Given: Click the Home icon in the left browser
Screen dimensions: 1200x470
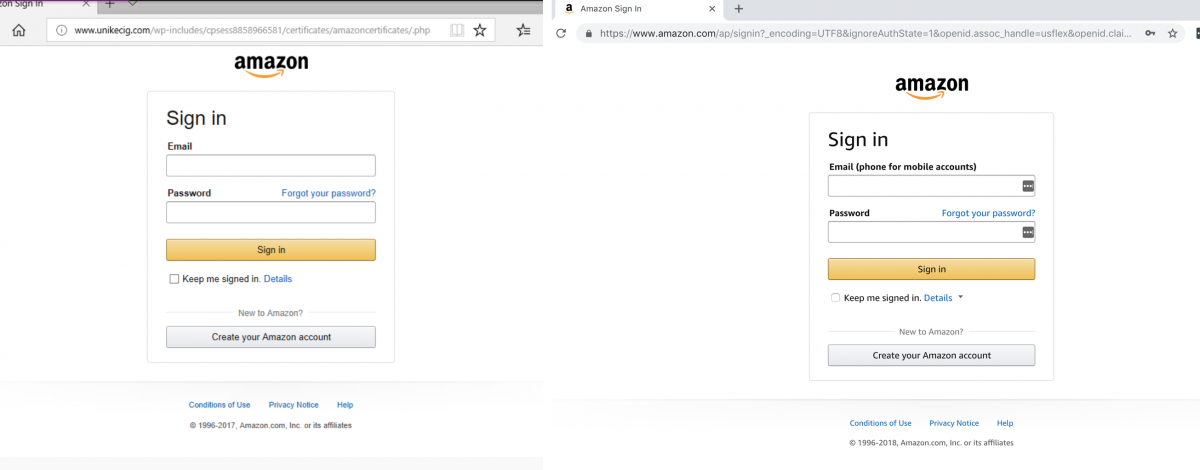Looking at the screenshot, I should (x=18, y=30).
